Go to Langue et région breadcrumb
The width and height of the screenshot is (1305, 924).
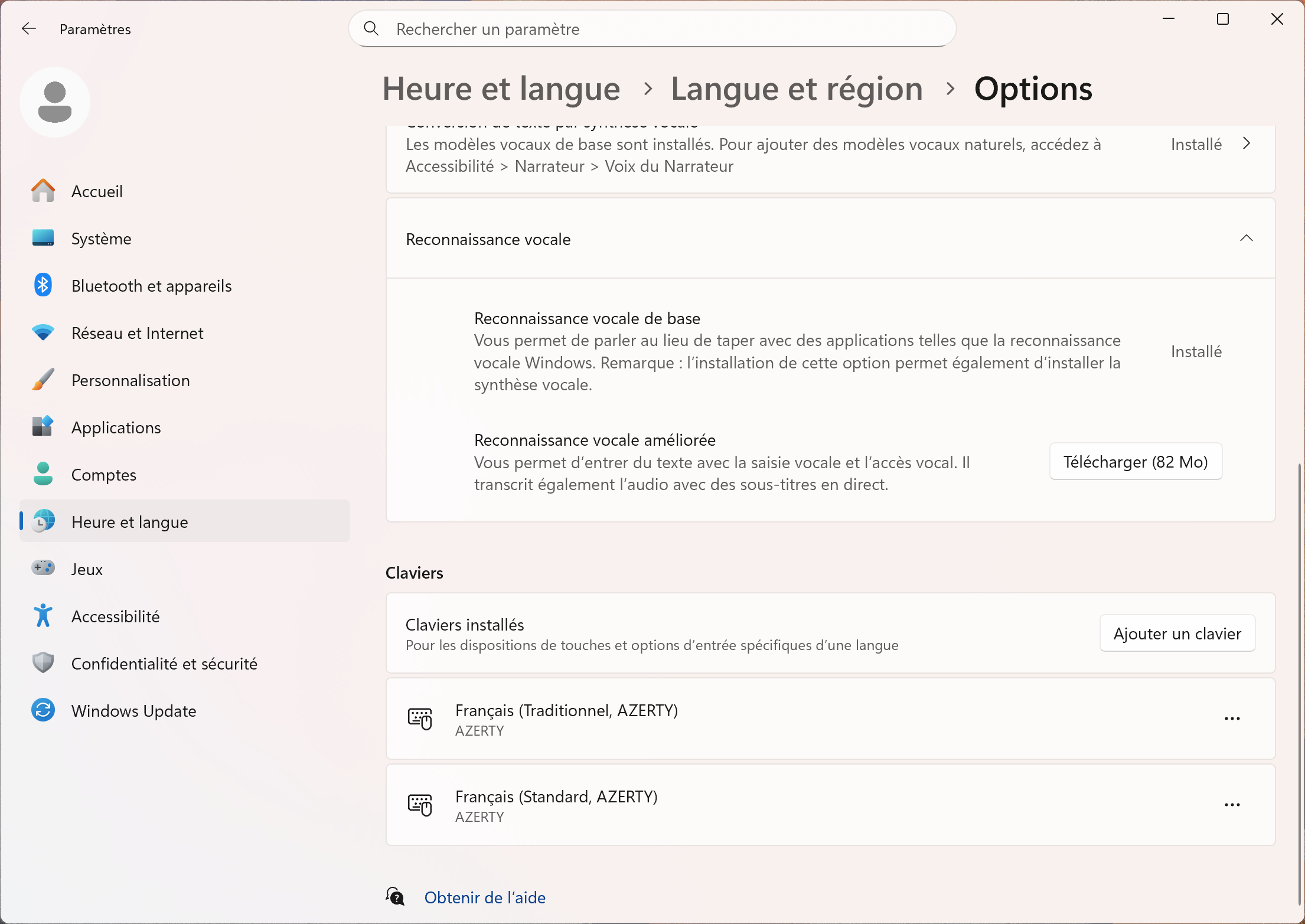point(797,89)
